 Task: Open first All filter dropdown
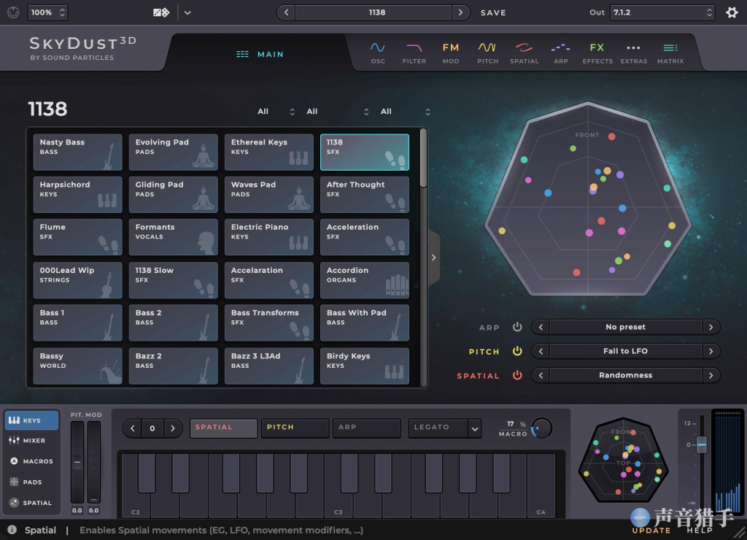pos(276,112)
